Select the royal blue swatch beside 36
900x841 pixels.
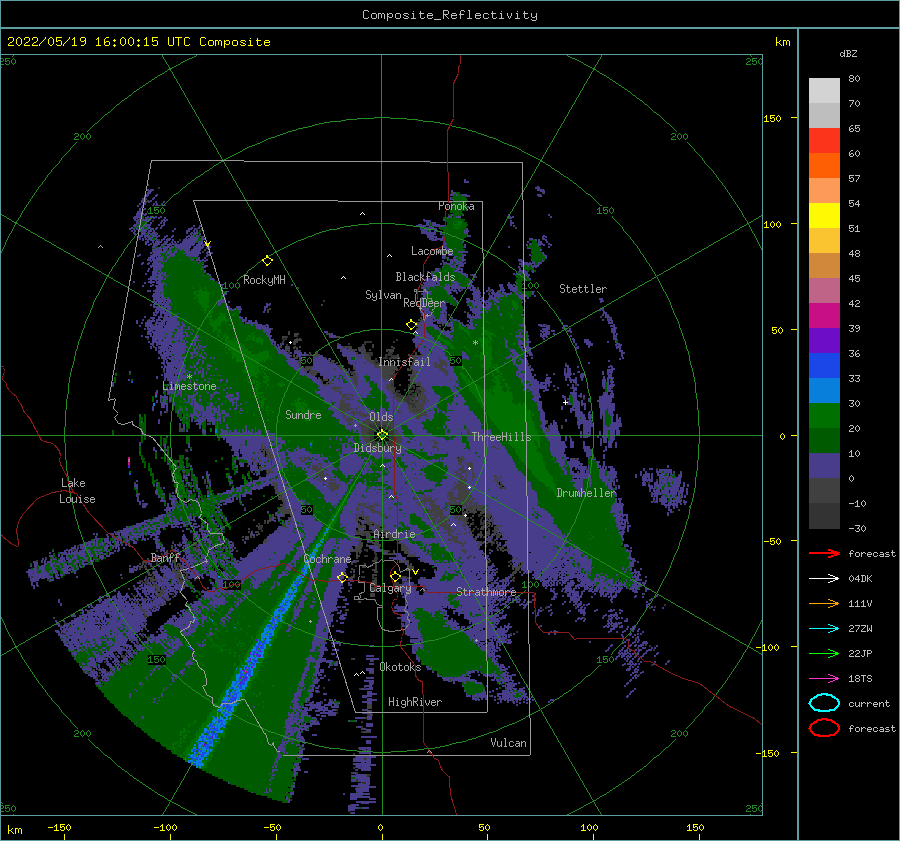click(x=824, y=365)
